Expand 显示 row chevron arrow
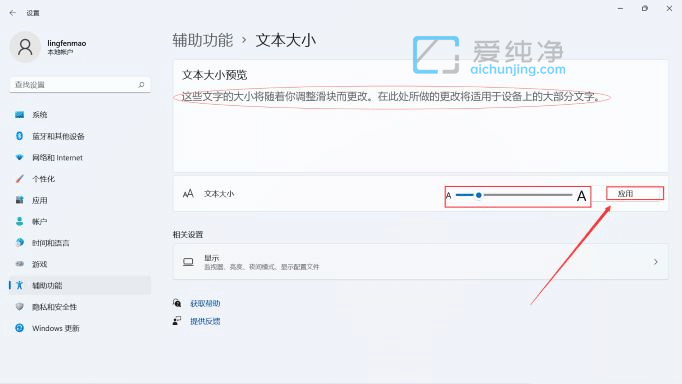Image resolution: width=682 pixels, height=384 pixels. click(655, 262)
